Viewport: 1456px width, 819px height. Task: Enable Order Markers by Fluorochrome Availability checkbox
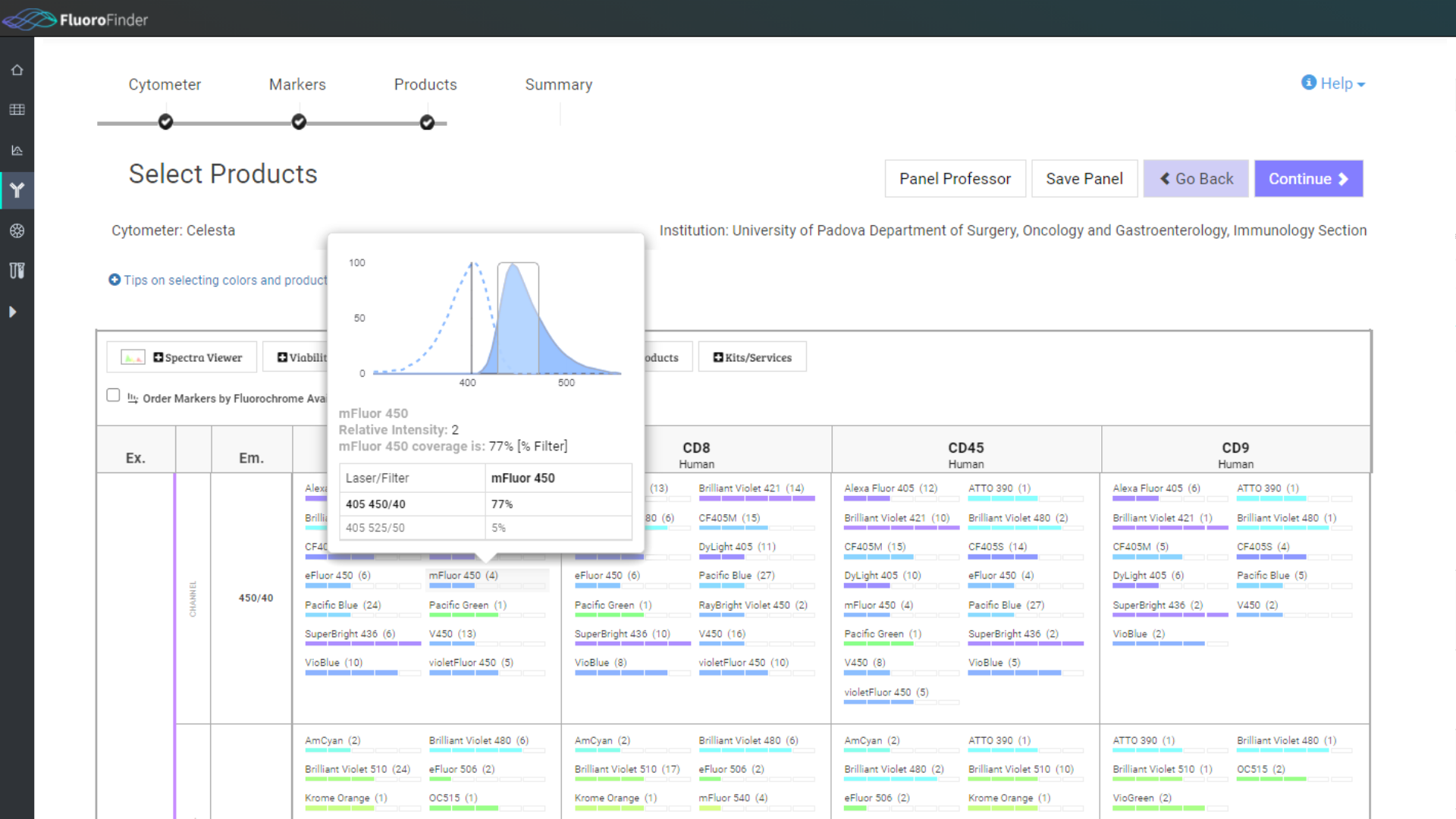click(113, 394)
